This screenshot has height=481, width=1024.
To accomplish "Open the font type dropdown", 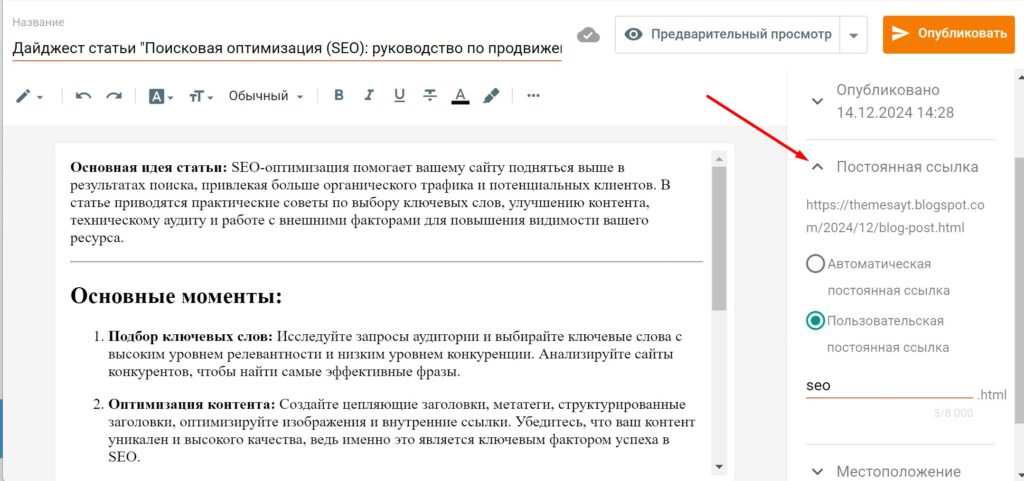I will tap(161, 97).
